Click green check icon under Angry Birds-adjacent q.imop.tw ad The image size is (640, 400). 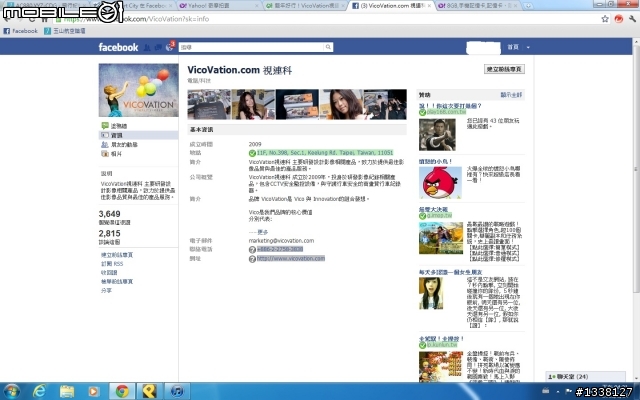[x=422, y=216]
